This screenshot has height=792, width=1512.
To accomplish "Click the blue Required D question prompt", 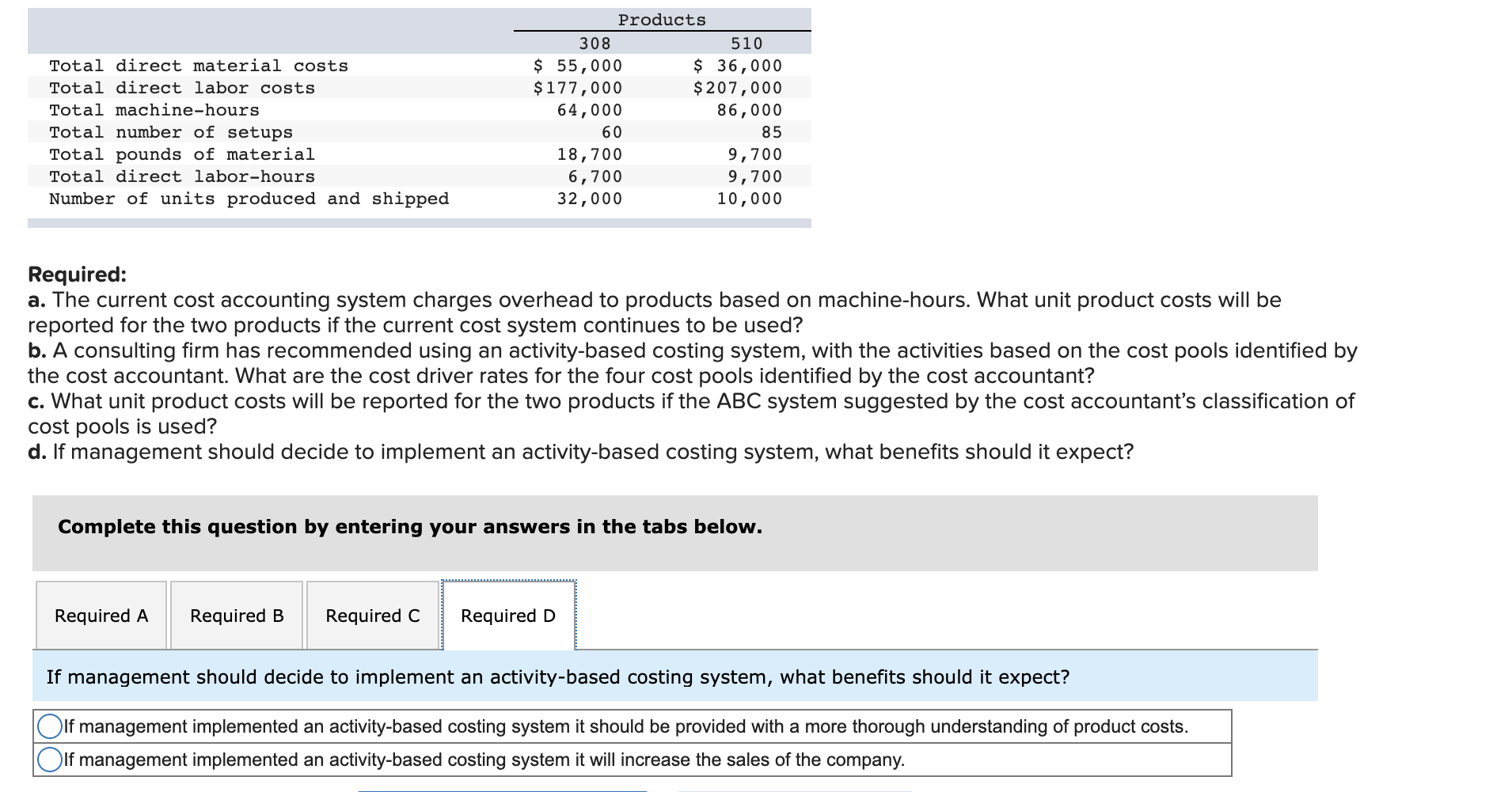I will coord(557,677).
